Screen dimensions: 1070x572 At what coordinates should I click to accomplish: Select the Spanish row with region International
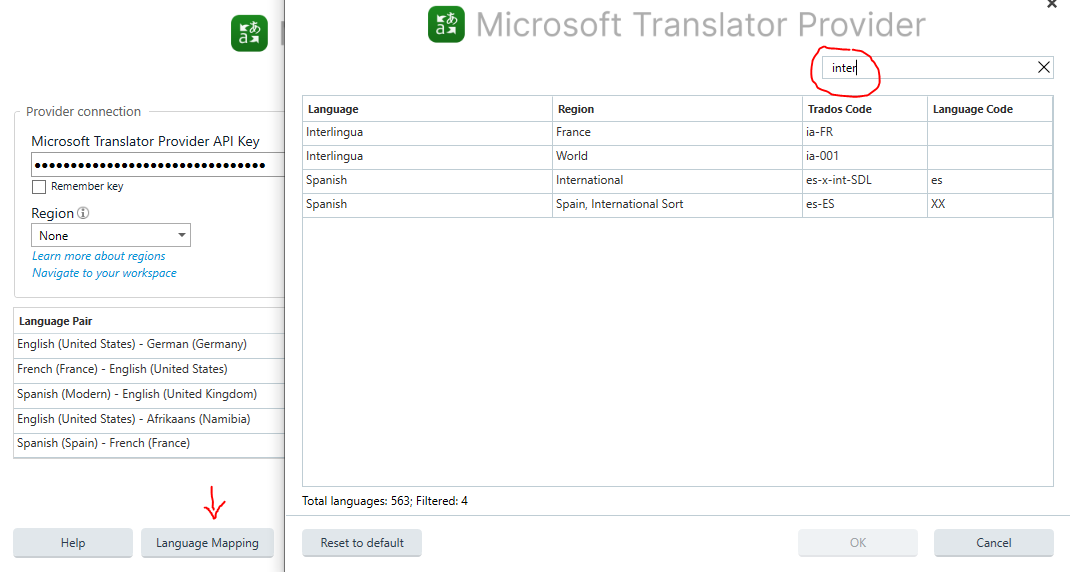[x=678, y=180]
